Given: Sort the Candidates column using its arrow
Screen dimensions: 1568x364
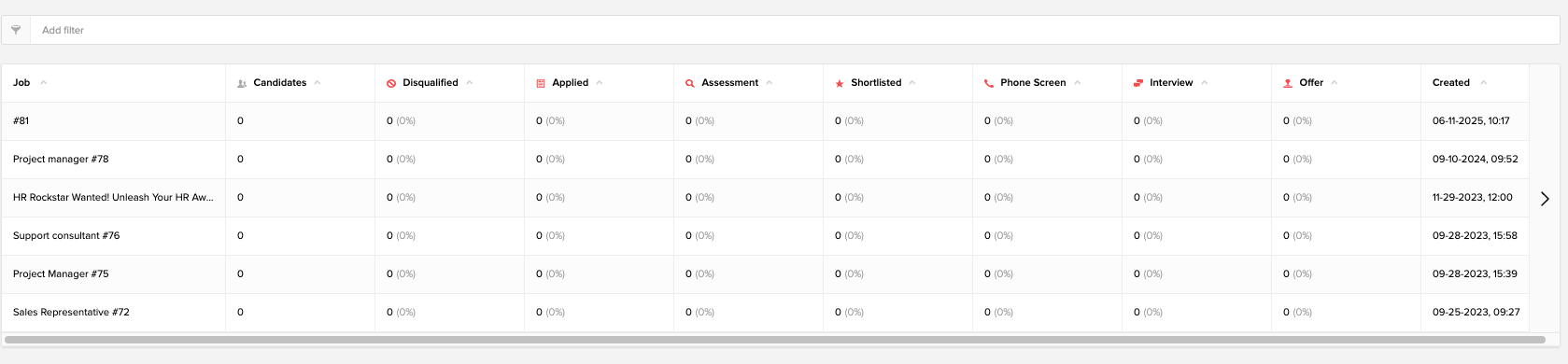Looking at the screenshot, I should [318, 82].
